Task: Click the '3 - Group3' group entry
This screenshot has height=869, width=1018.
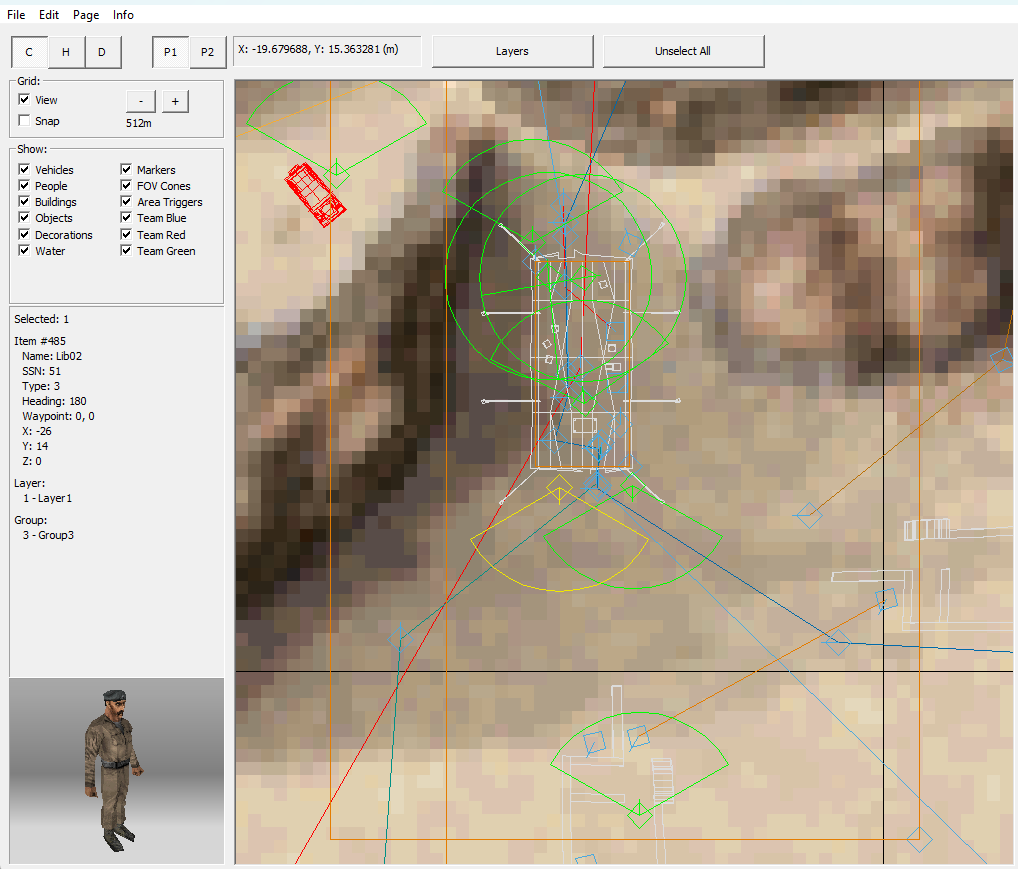Action: point(48,535)
